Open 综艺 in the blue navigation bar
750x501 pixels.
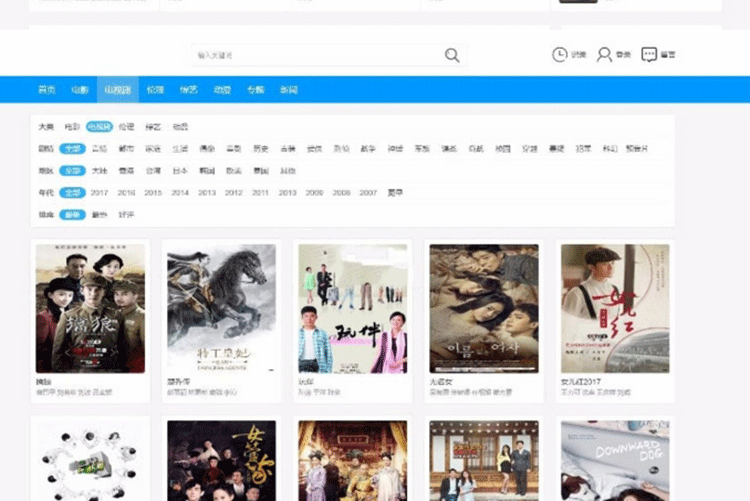(x=188, y=89)
